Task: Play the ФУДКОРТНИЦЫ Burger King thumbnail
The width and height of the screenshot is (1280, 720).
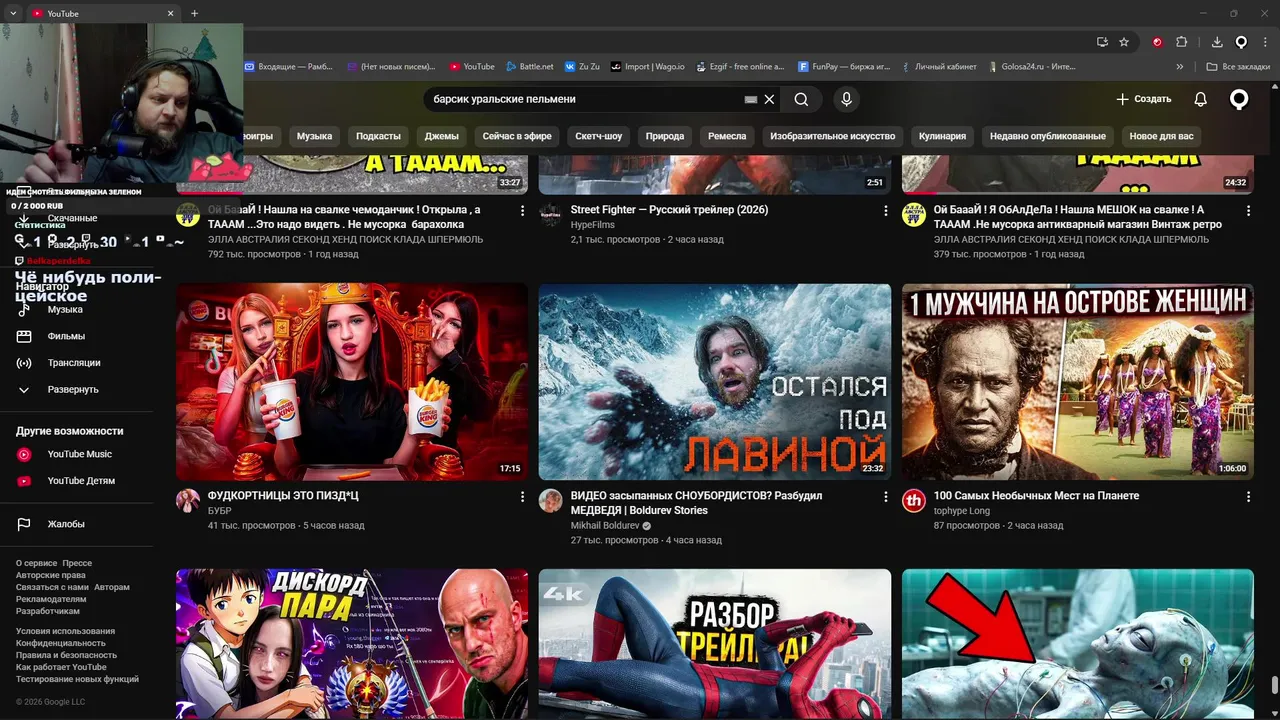Action: click(352, 381)
